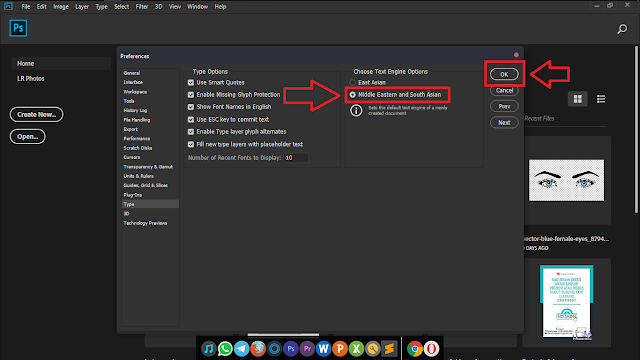Open Word from the dock
The width and height of the screenshot is (640, 360).
point(323,349)
